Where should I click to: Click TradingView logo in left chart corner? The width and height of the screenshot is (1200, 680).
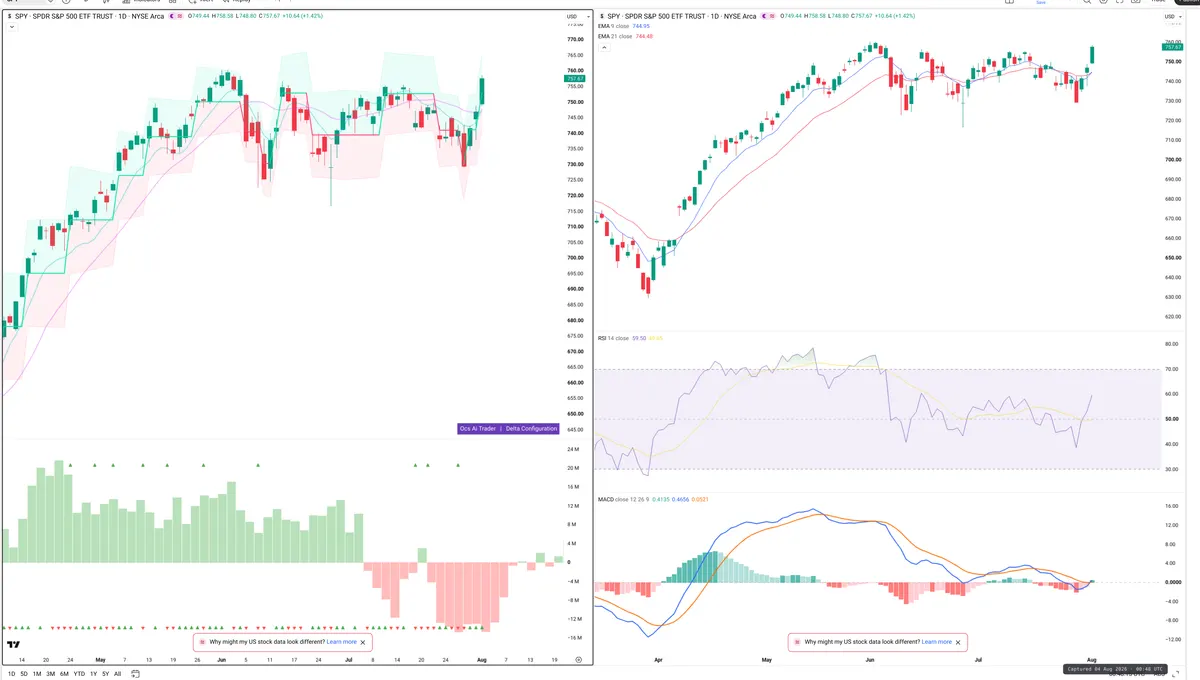pyautogui.click(x=14, y=645)
